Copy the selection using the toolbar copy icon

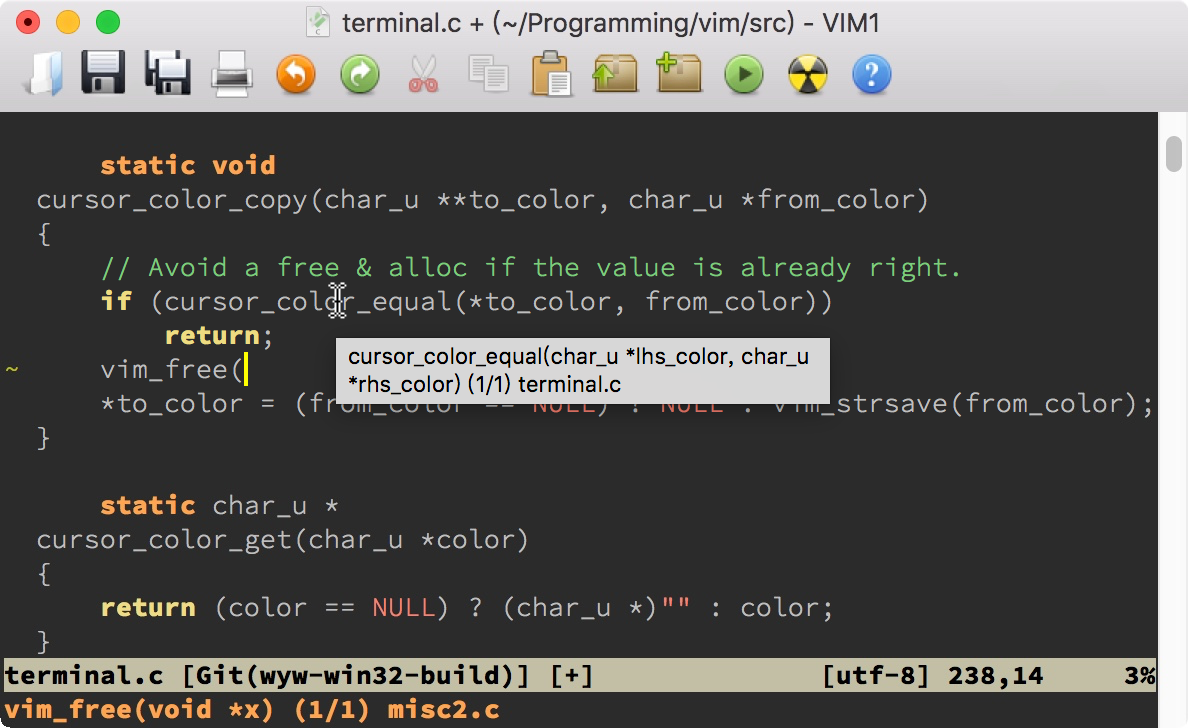point(488,74)
